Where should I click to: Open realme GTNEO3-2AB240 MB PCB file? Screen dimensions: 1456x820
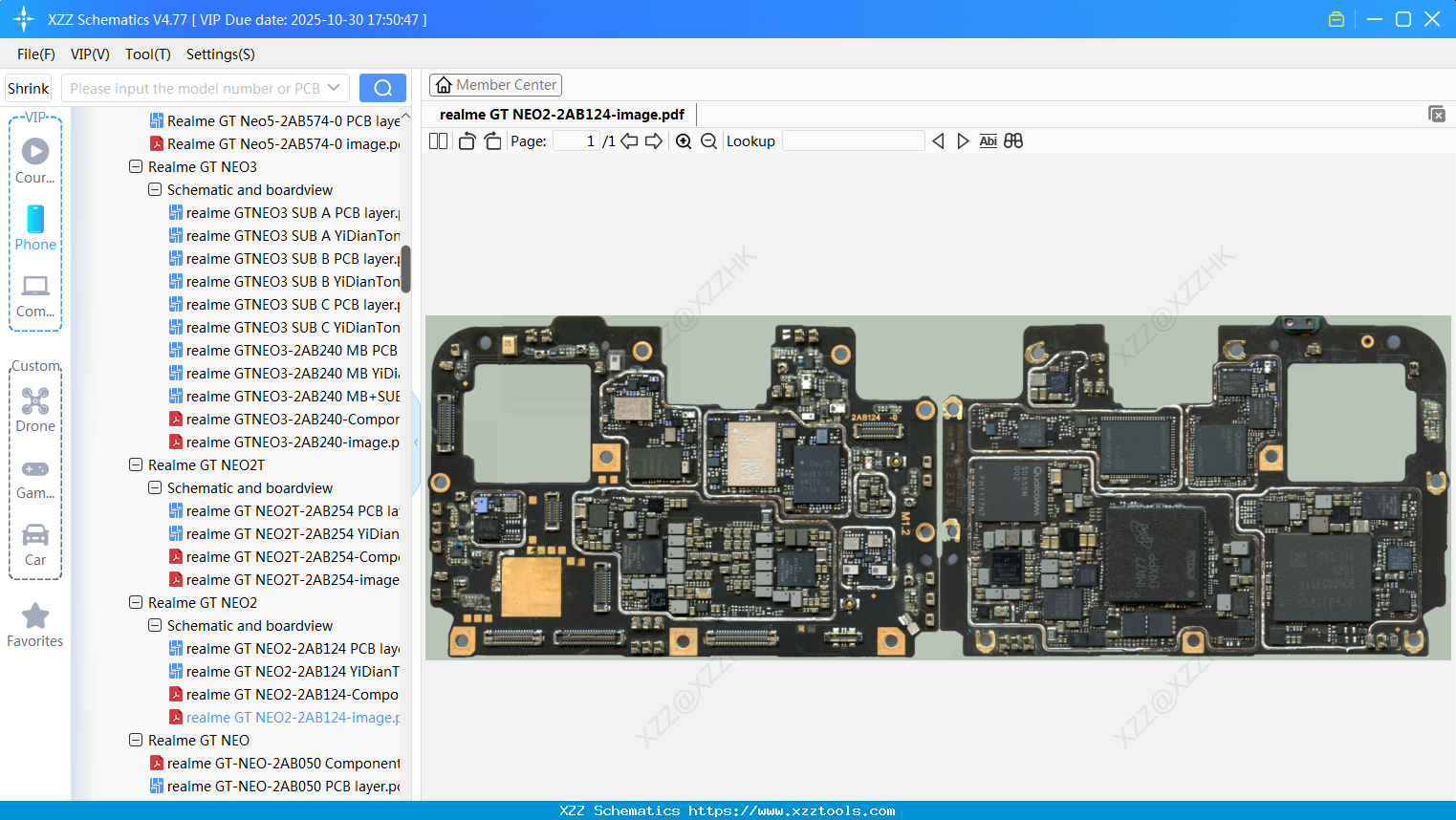pos(284,350)
